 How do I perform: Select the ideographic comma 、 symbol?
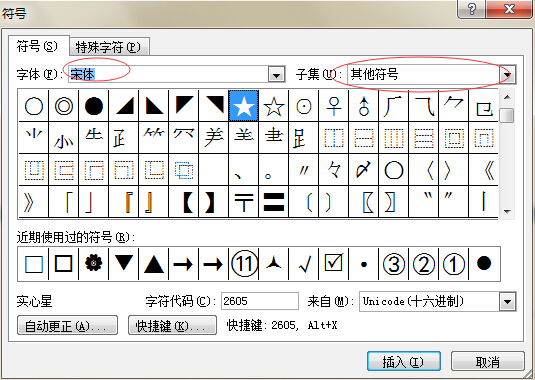pyautogui.click(x=244, y=170)
